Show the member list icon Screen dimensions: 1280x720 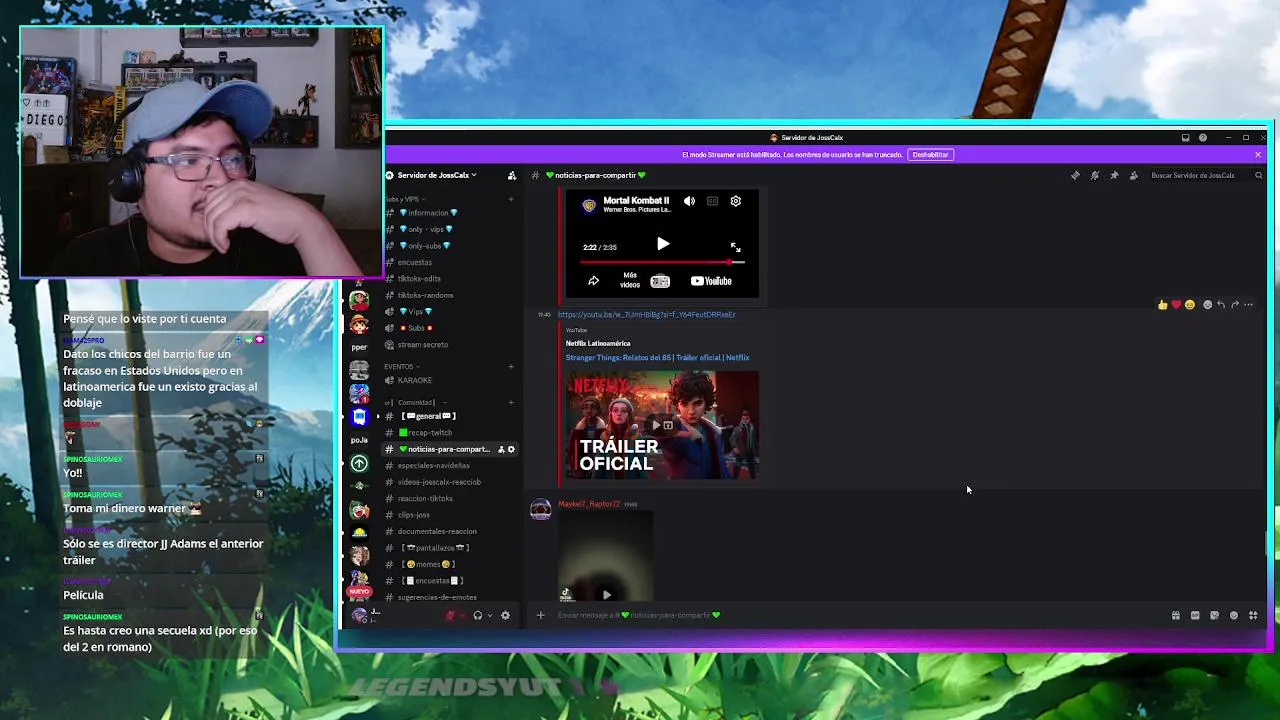click(1133, 175)
